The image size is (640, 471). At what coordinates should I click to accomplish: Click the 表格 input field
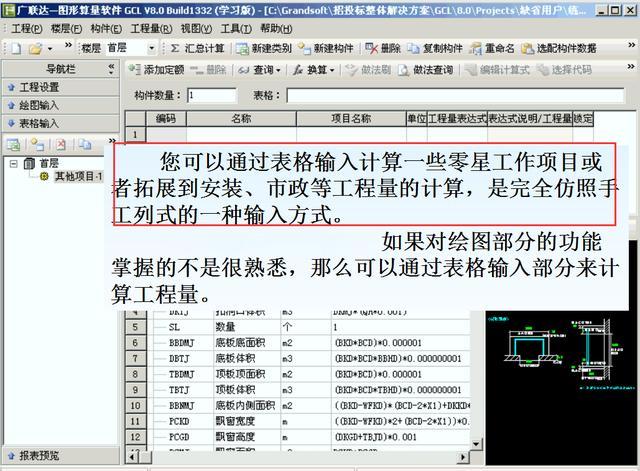click(x=456, y=96)
